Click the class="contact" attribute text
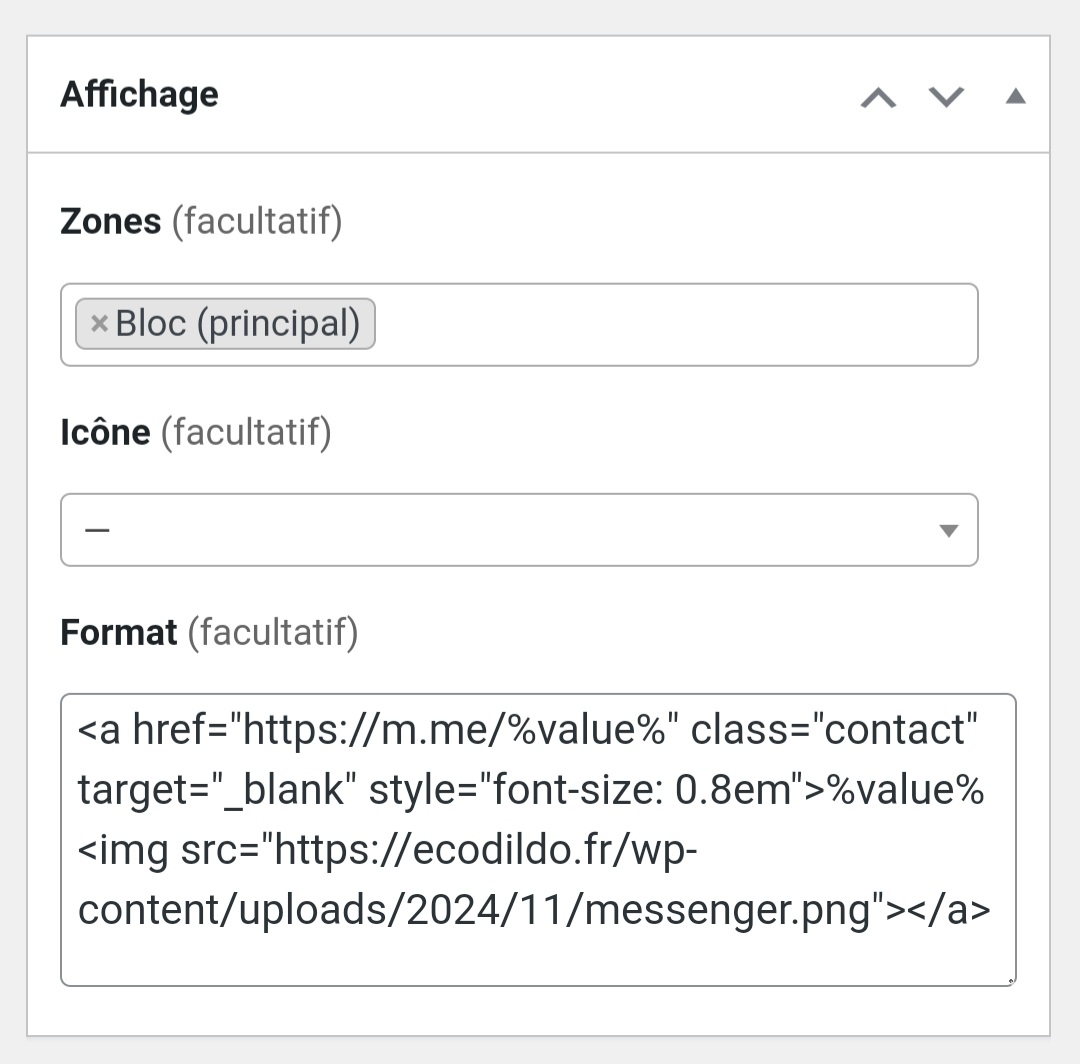Image resolution: width=1080 pixels, height=1064 pixels. (x=834, y=730)
